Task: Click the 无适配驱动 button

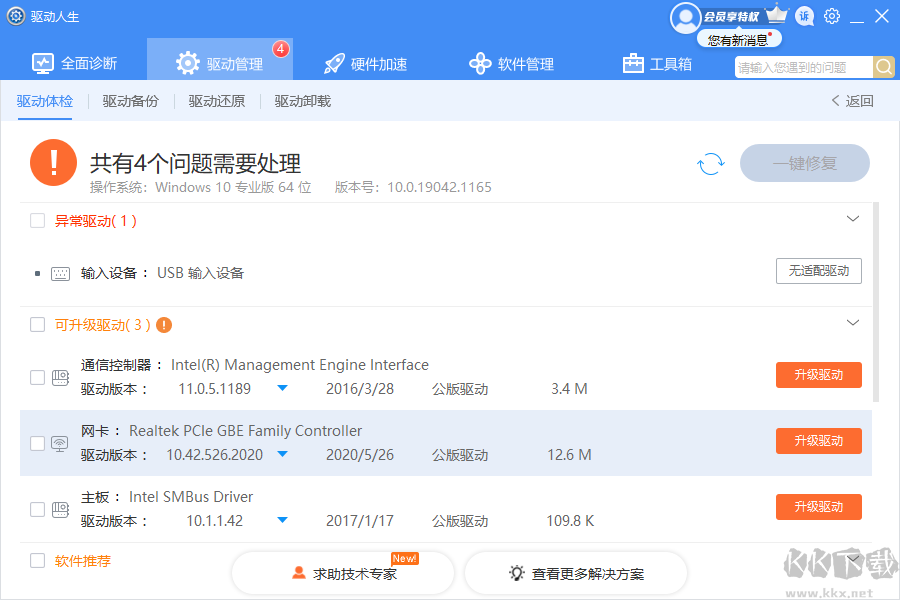Action: click(x=818, y=271)
